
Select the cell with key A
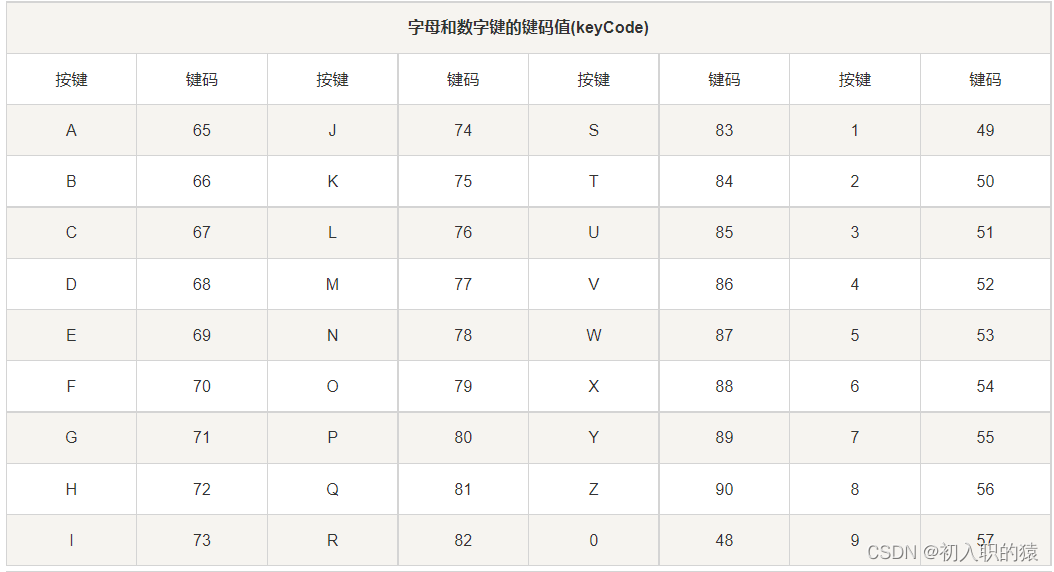(x=71, y=130)
